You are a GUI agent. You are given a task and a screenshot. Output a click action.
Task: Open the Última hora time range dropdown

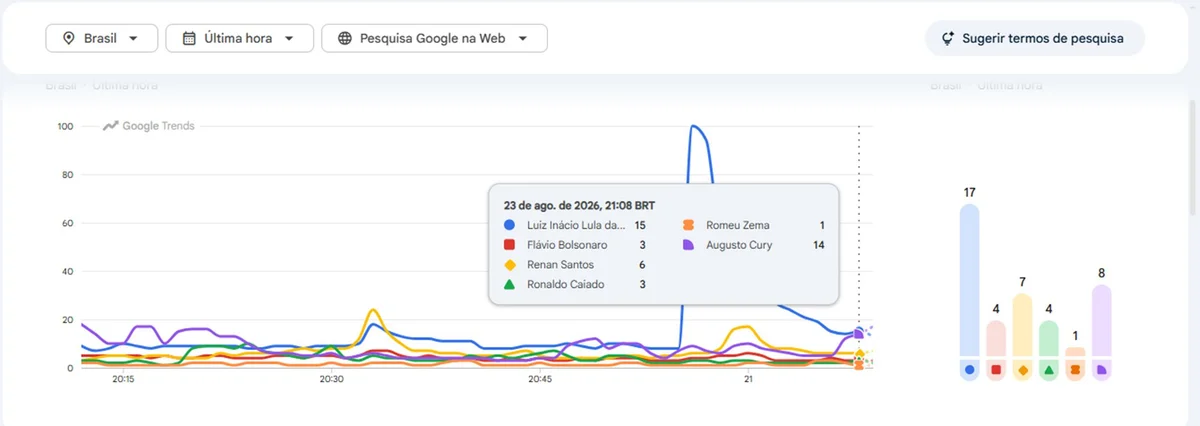point(239,38)
